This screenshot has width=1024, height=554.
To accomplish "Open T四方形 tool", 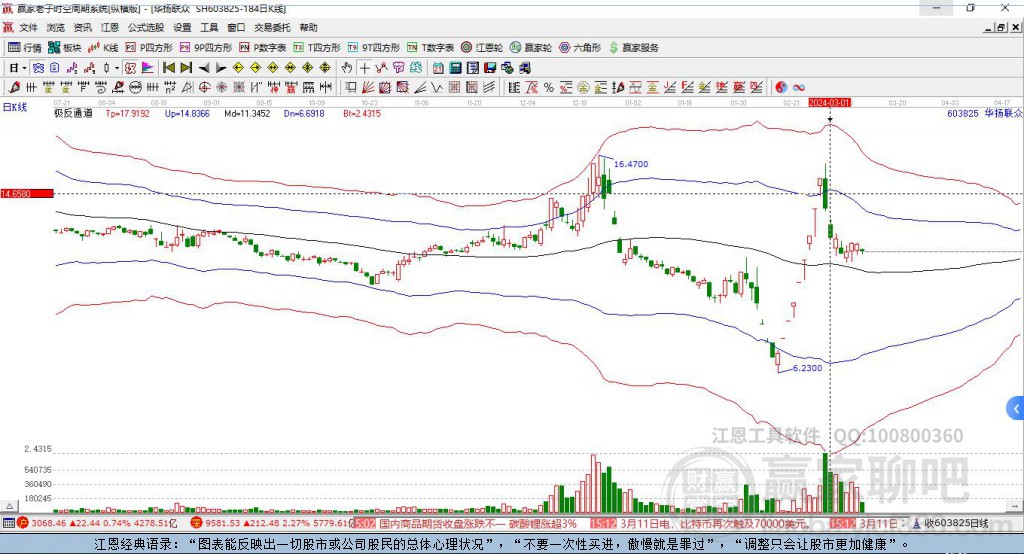I will (317, 48).
